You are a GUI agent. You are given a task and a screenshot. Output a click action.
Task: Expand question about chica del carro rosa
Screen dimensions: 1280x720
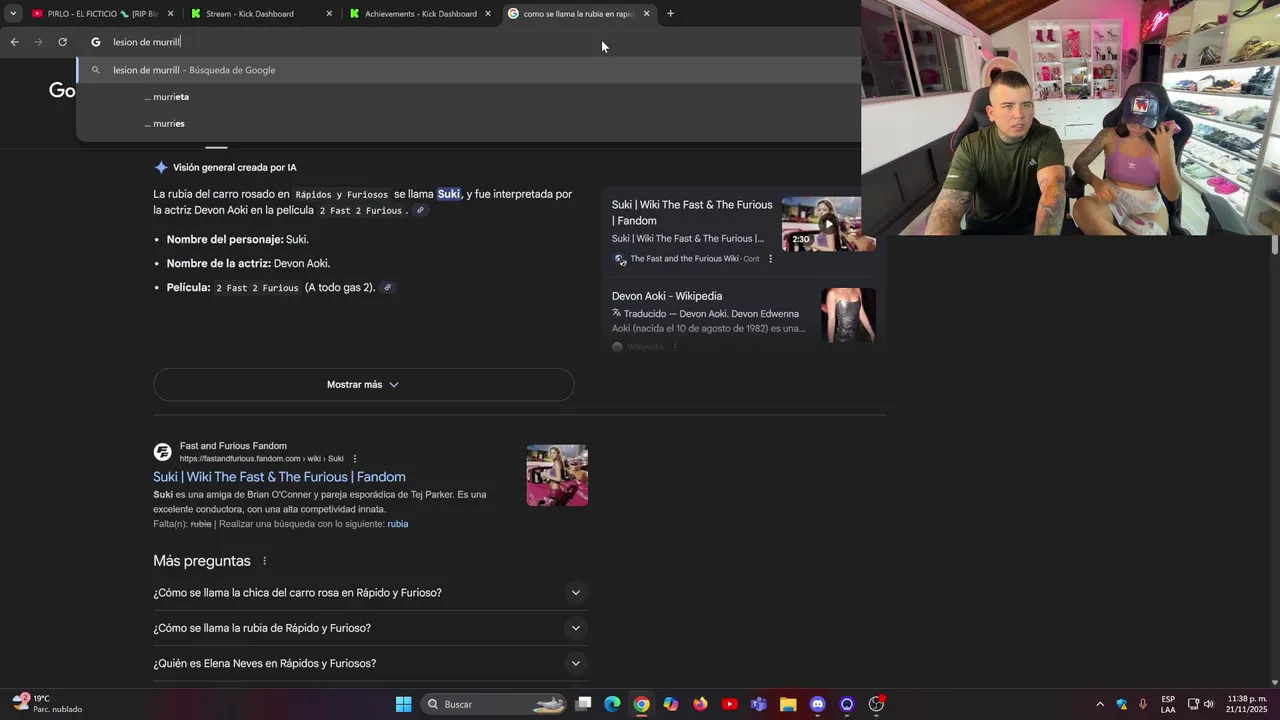pyautogui.click(x=370, y=593)
